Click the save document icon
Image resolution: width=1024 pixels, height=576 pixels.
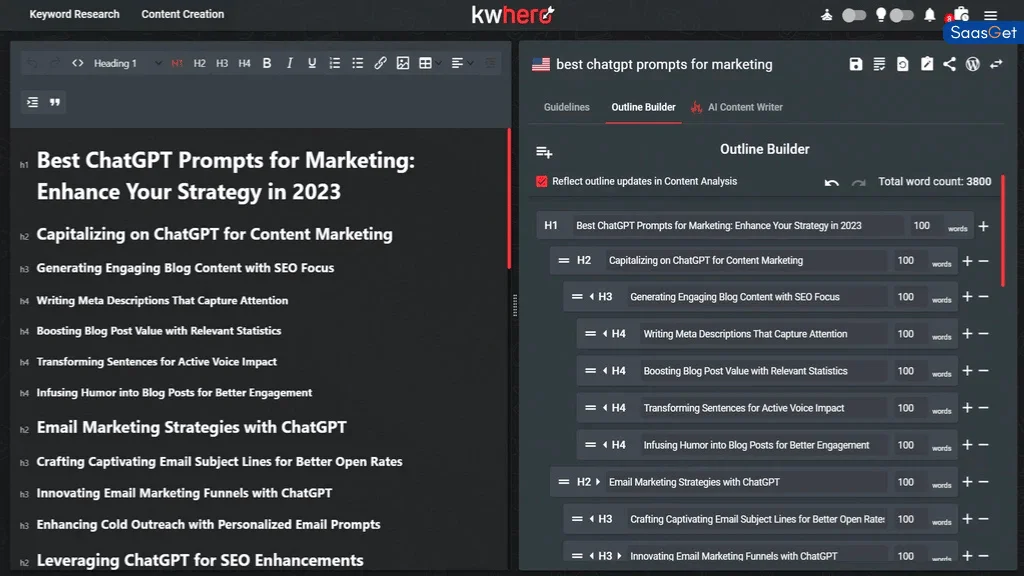pos(856,64)
